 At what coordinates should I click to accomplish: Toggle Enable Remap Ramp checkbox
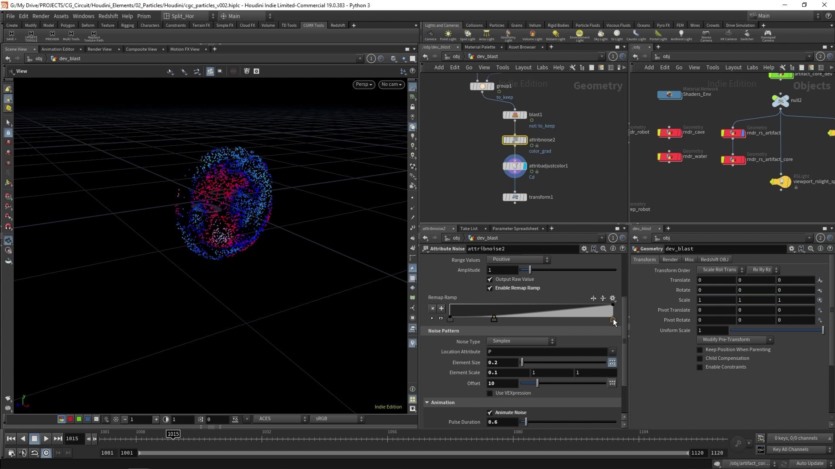[490, 288]
